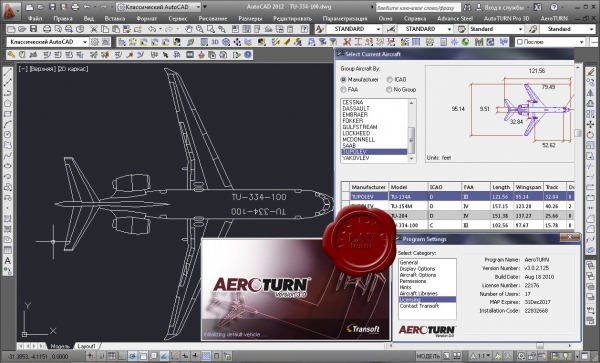The width and height of the screenshot is (600, 363).
Task: Click the cursor arrow icon on AeroTURN toolbar
Action: coord(165,55)
